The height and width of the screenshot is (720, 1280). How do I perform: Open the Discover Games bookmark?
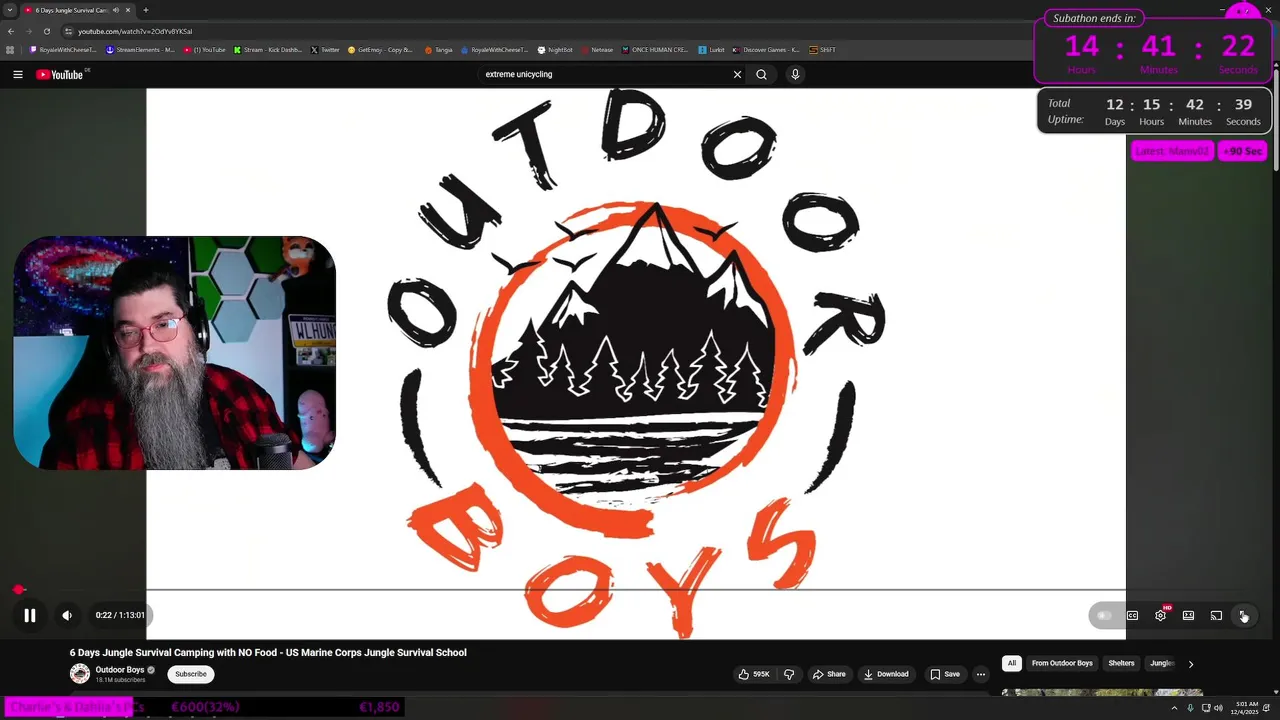(766, 50)
